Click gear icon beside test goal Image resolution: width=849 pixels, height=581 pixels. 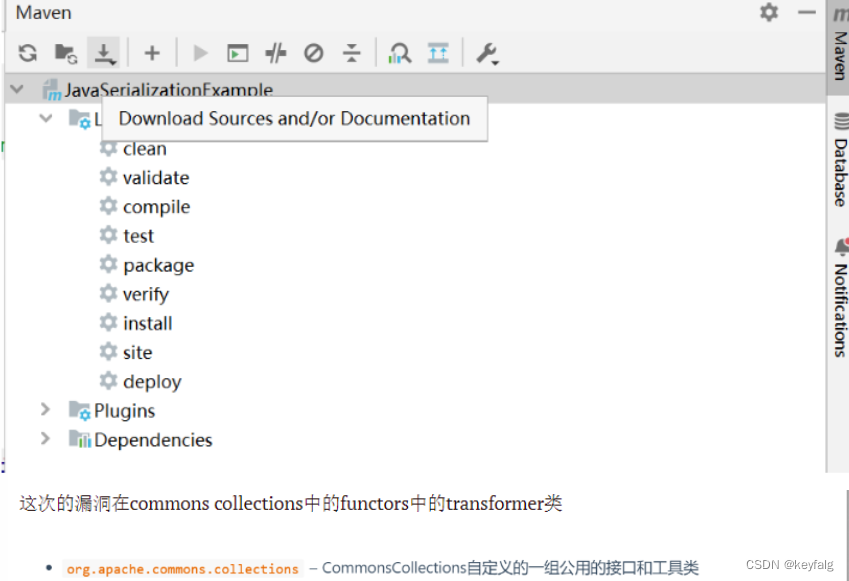(108, 235)
